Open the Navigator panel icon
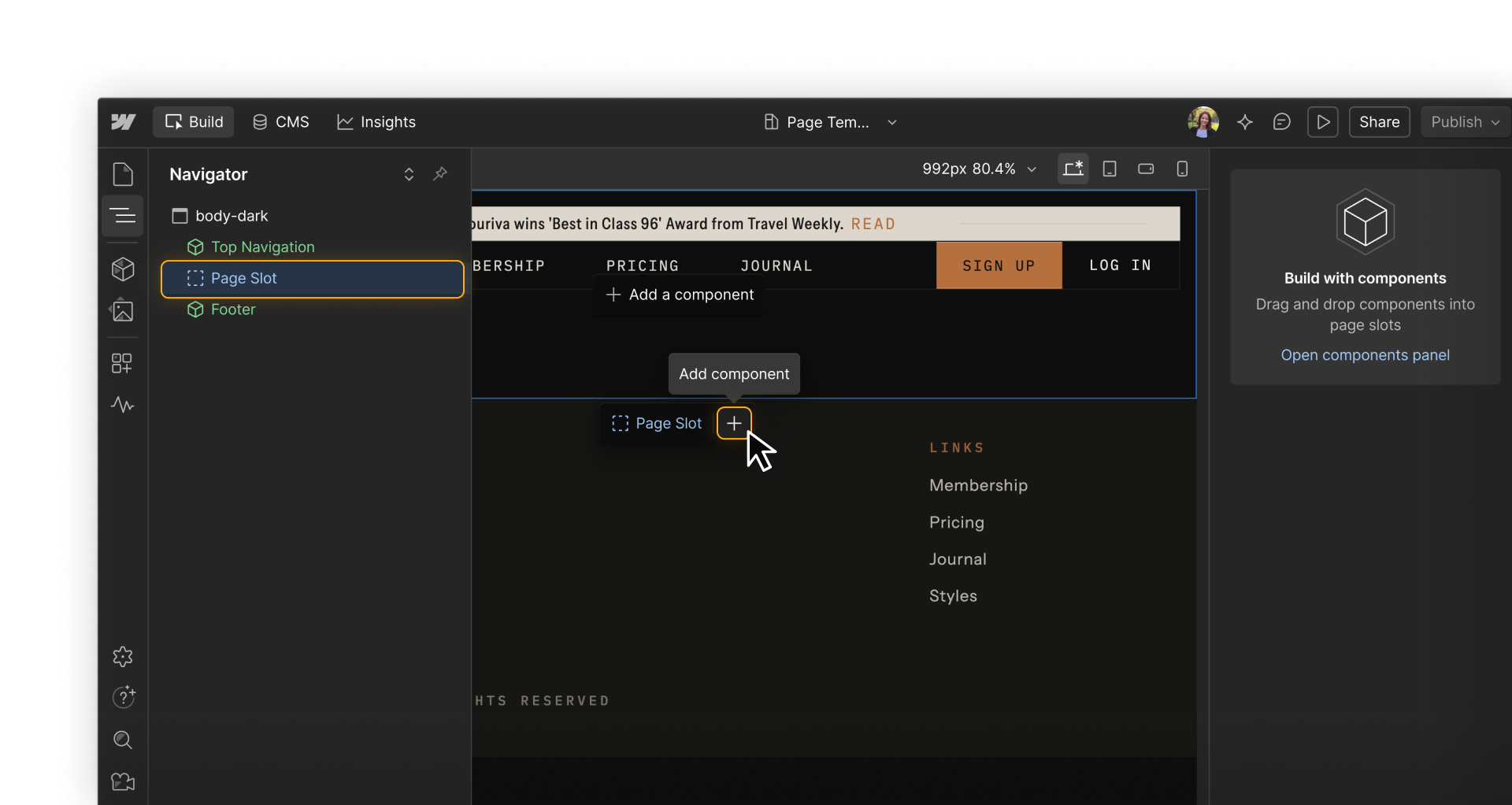1512x805 pixels. 123,215
